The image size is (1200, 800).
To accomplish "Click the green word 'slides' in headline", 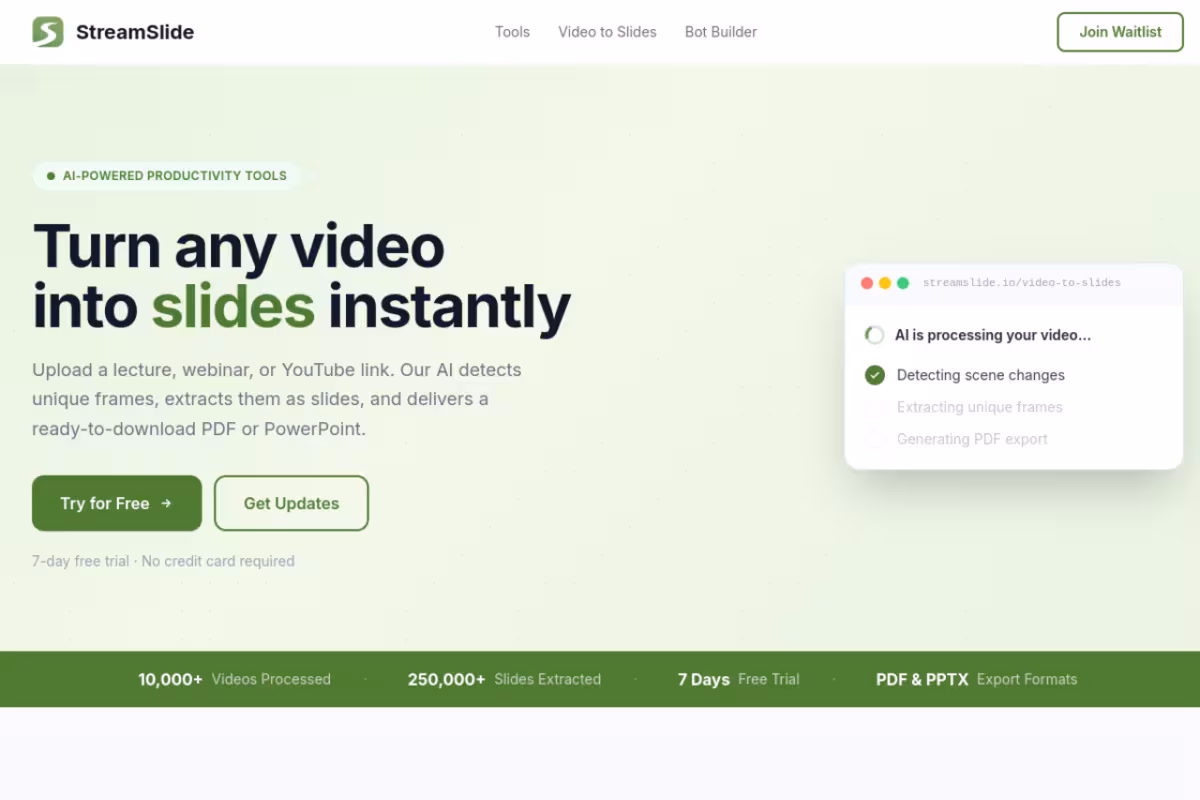I will 233,306.
